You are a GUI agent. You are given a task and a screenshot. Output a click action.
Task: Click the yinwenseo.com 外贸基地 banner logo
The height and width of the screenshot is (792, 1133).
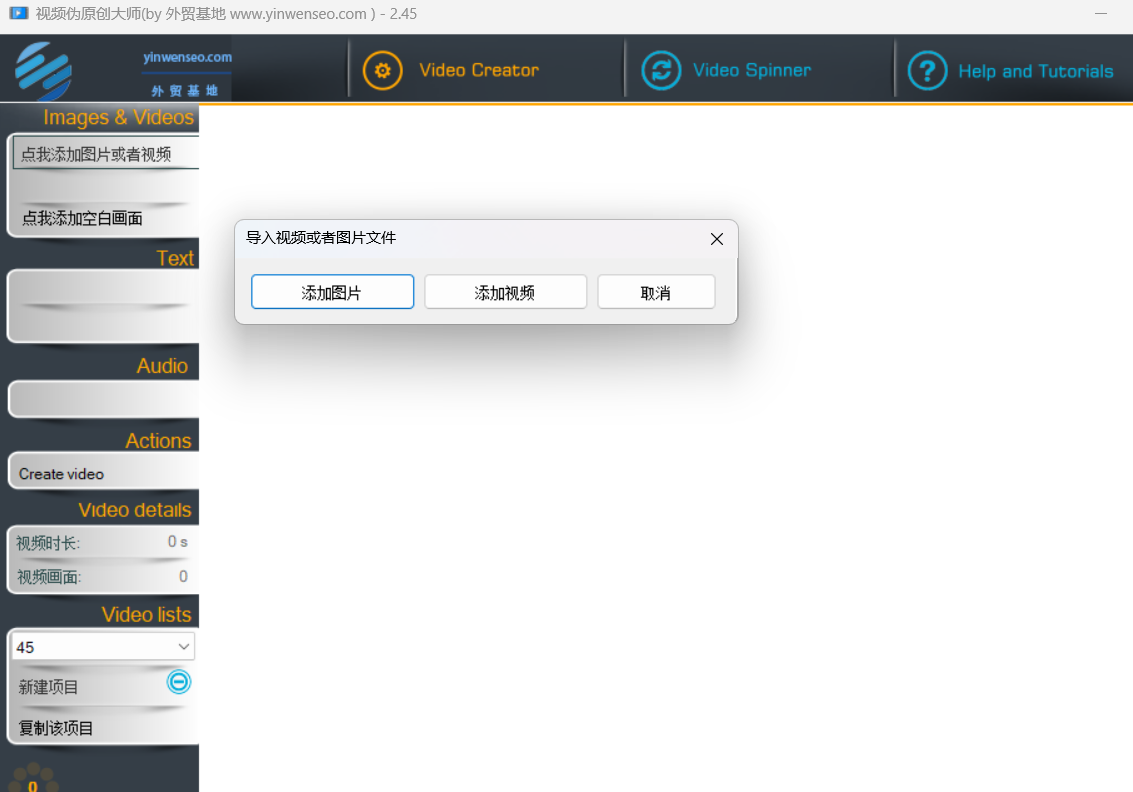[x=187, y=72]
